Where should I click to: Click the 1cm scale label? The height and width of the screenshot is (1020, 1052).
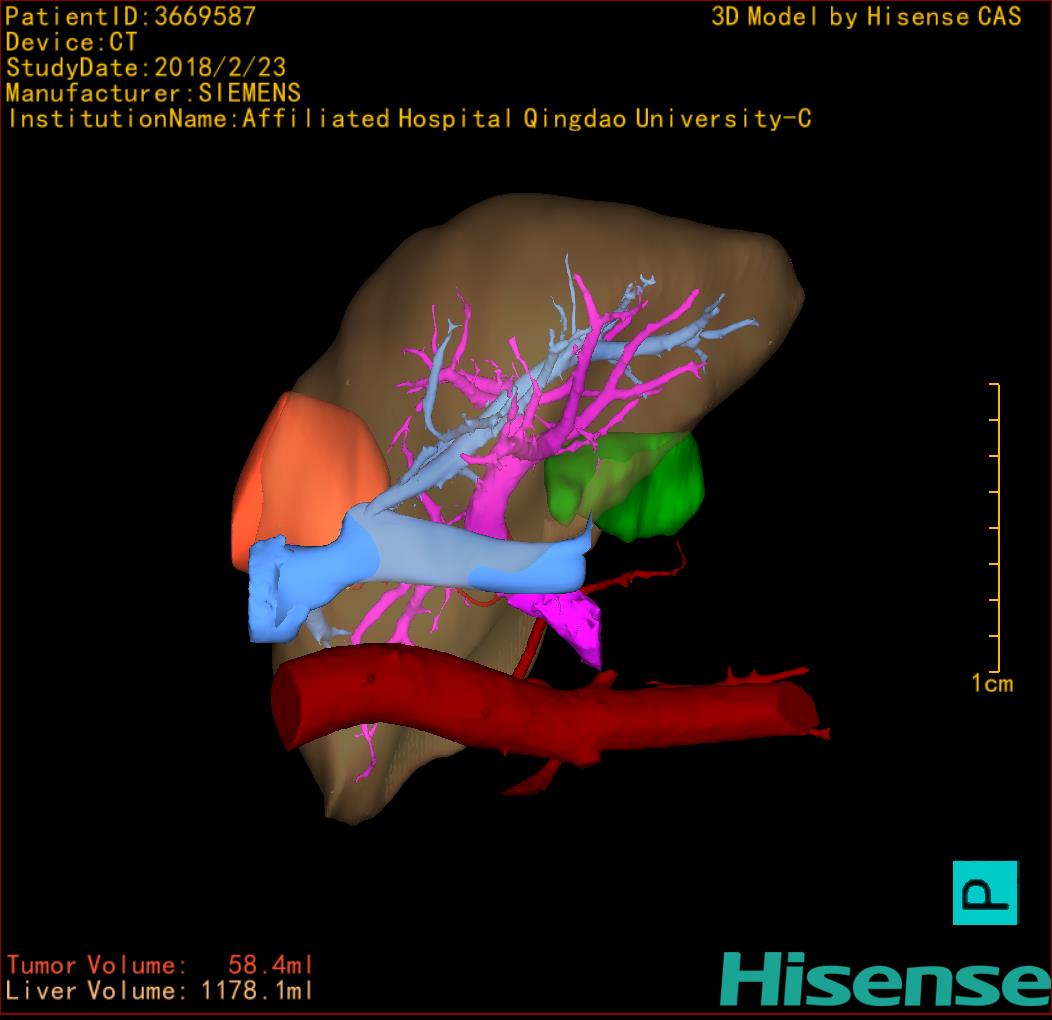[991, 684]
